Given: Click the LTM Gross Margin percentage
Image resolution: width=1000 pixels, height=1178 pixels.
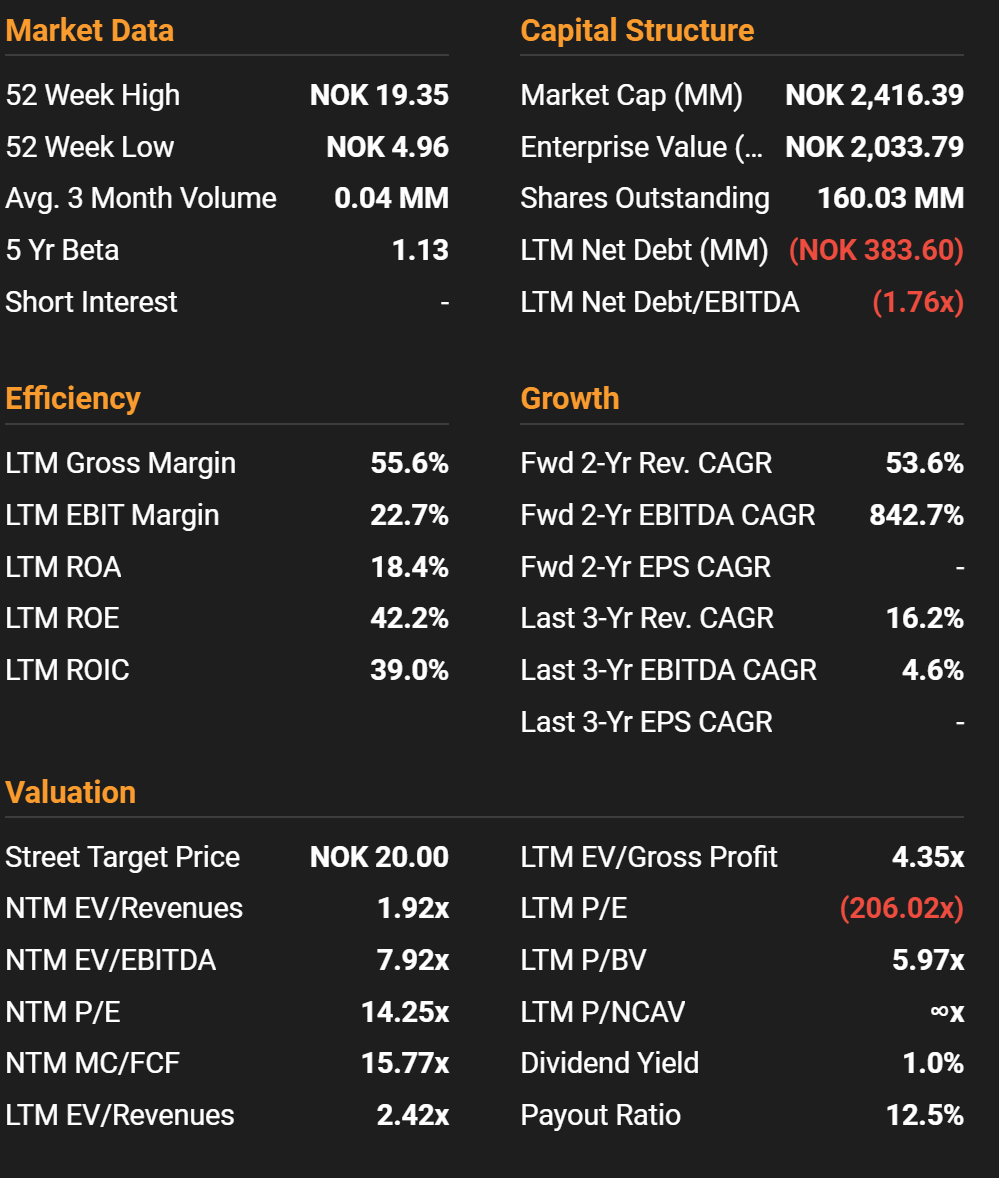Looking at the screenshot, I should pos(409,463).
